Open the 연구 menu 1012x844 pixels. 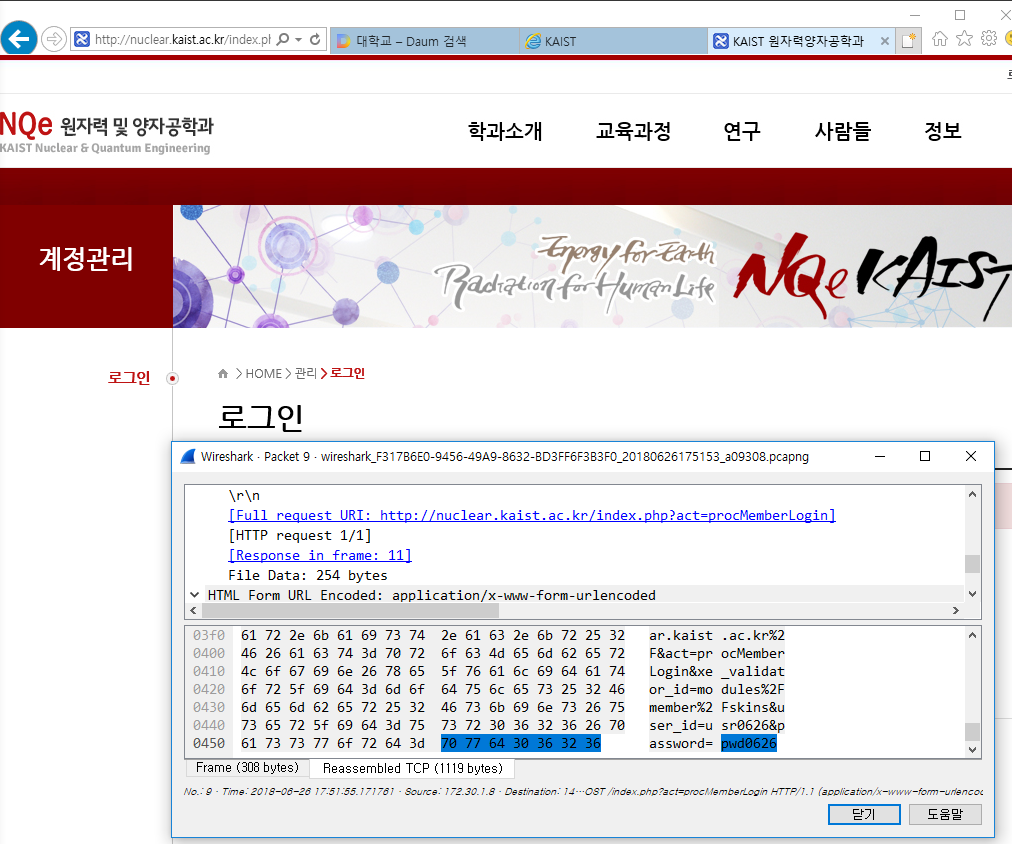(x=742, y=131)
